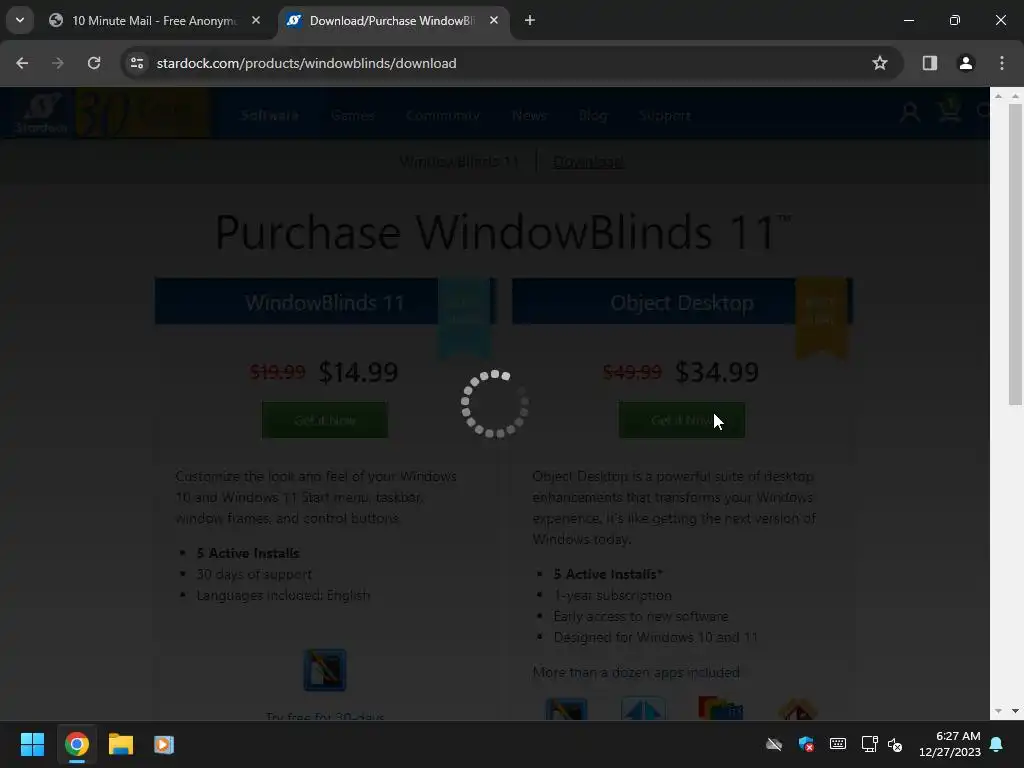Click the WindowBlinds 11 card header
1024x768 pixels.
(325, 302)
